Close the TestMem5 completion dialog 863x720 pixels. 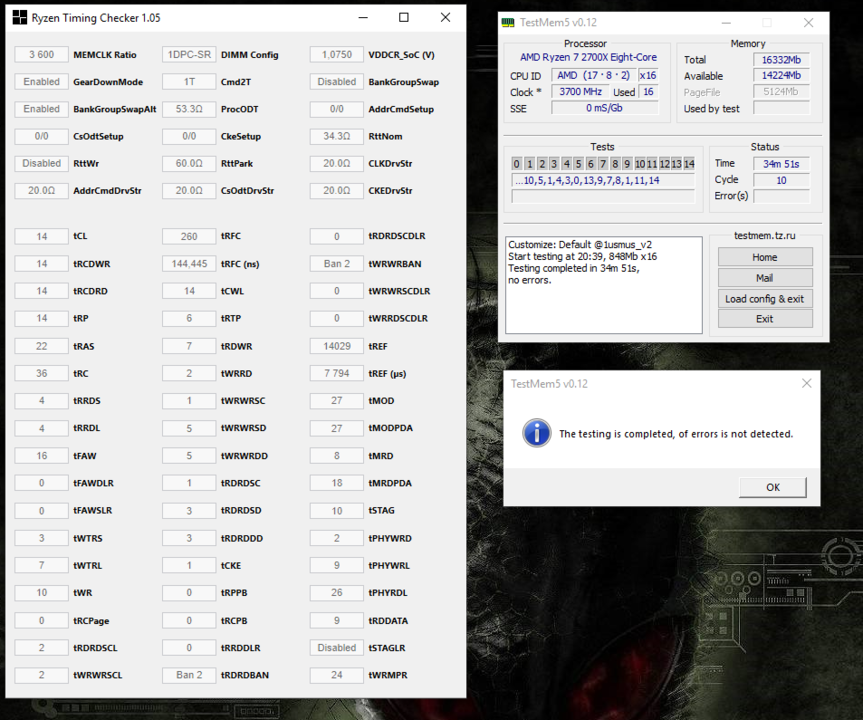[806, 383]
